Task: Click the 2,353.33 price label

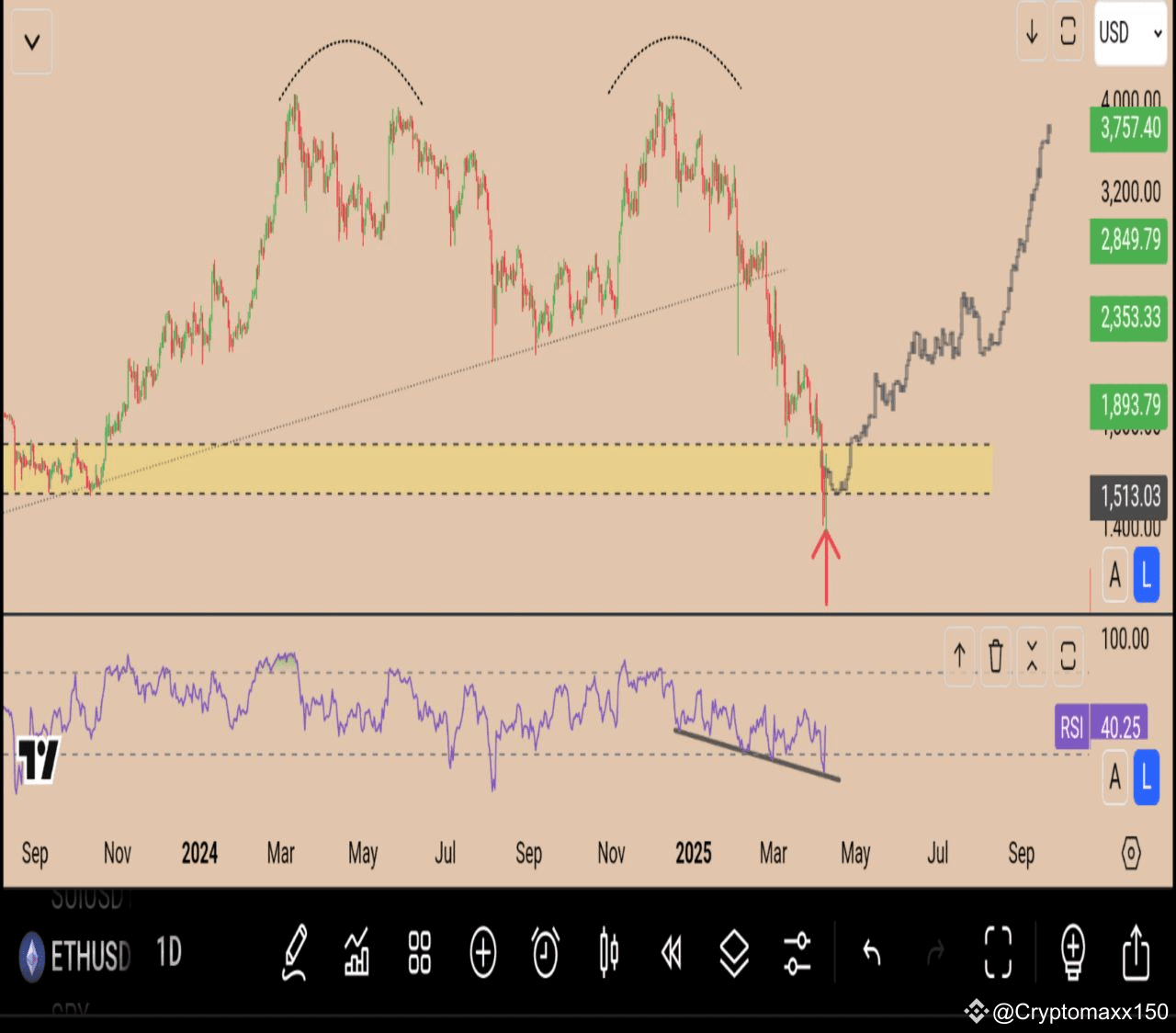Action: click(1129, 319)
